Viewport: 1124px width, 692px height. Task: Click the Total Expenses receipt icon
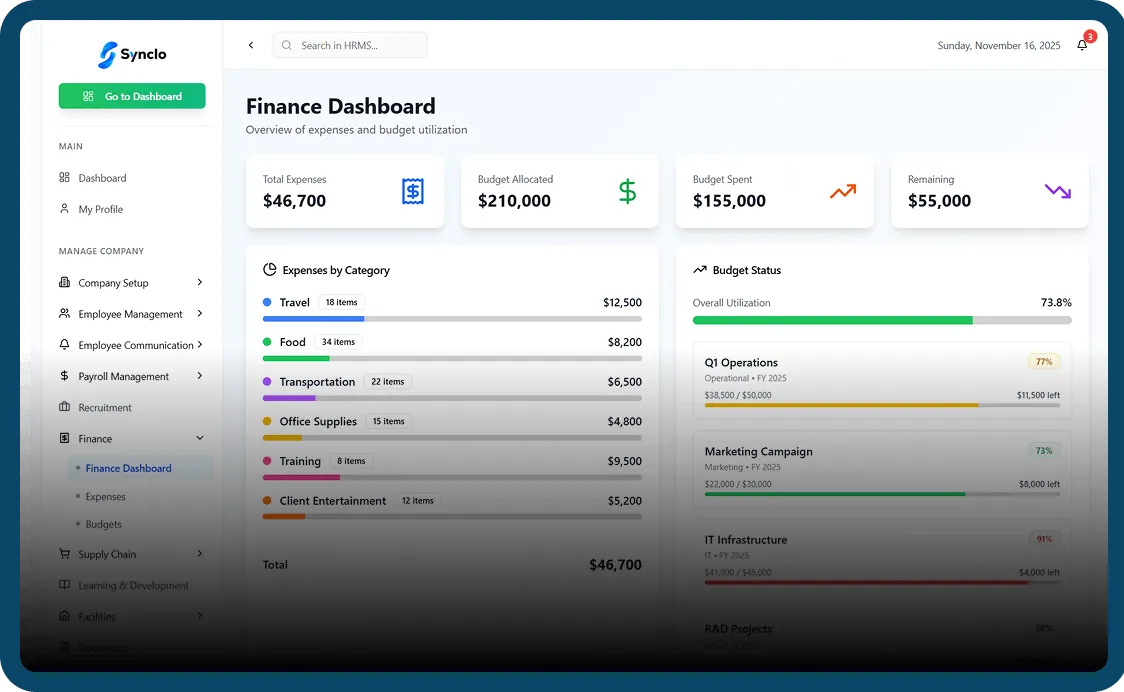tap(413, 191)
